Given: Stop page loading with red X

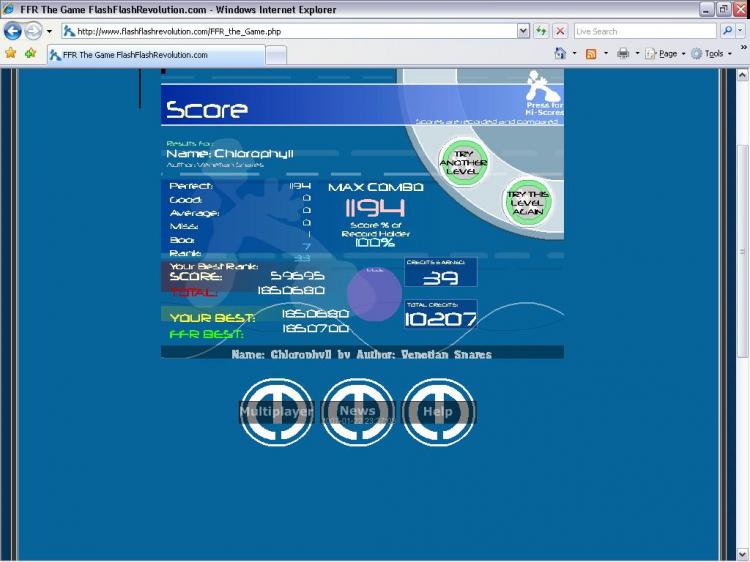Looking at the screenshot, I should coord(560,31).
